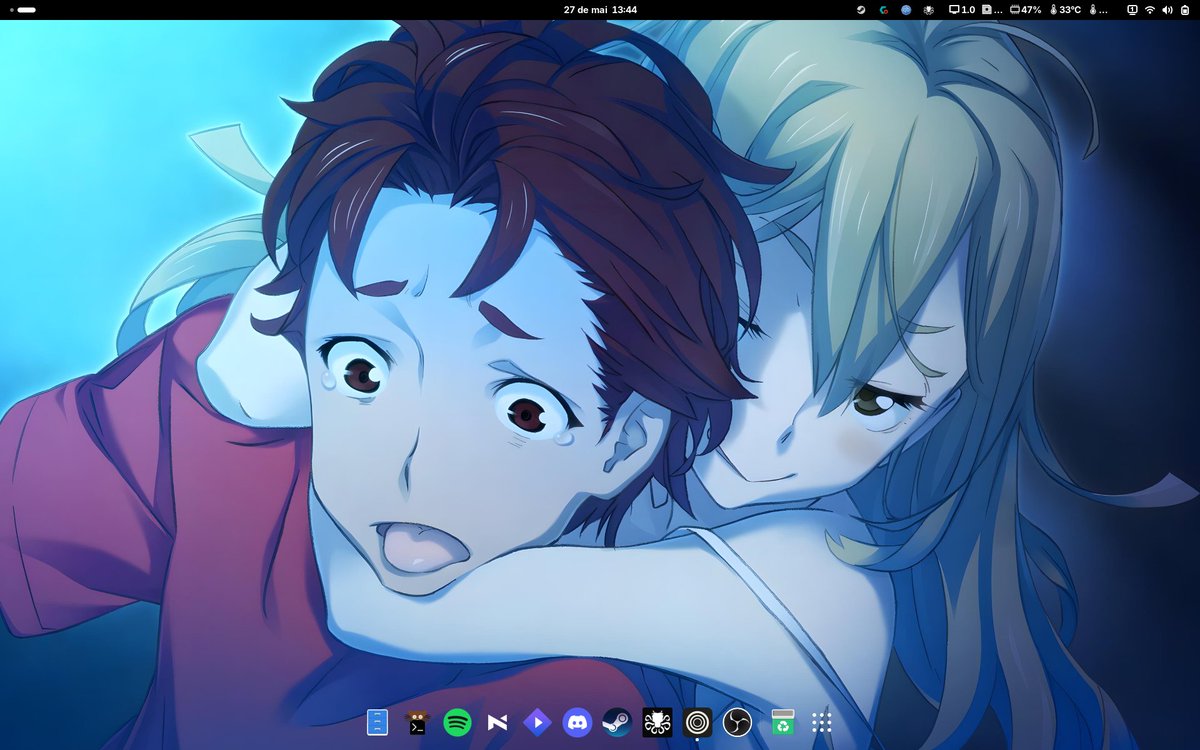Click the teal-red G tray icon in the top bar
This screenshot has width=1200, height=750.
[x=884, y=10]
